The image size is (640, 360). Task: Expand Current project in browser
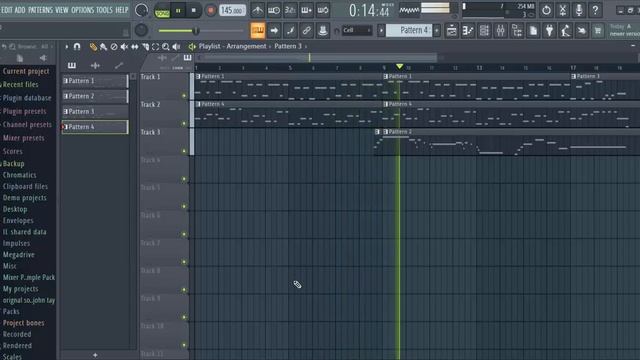(x=26, y=71)
